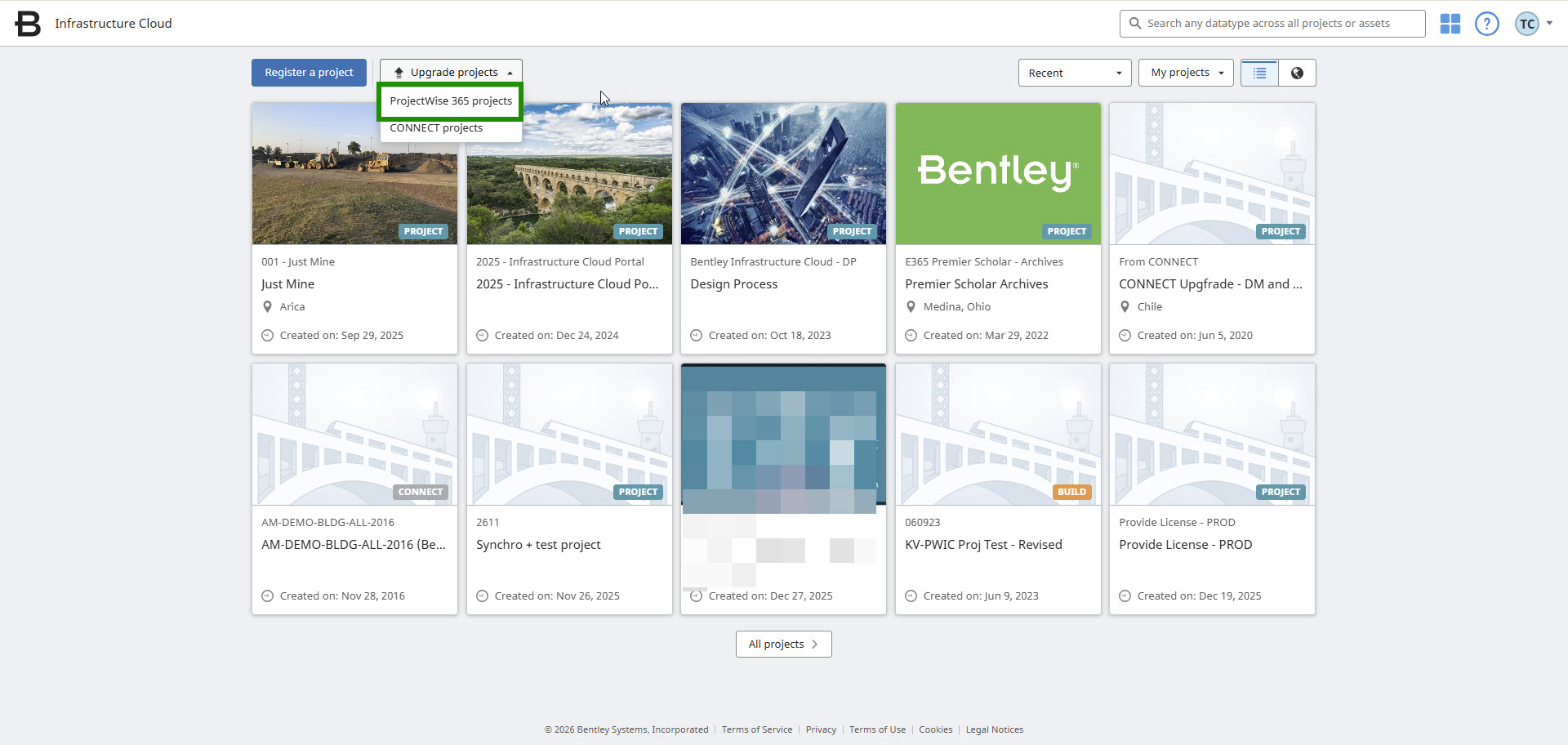Click the Infrastructure Cloud header title
The width and height of the screenshot is (1568, 745).
pos(114,24)
